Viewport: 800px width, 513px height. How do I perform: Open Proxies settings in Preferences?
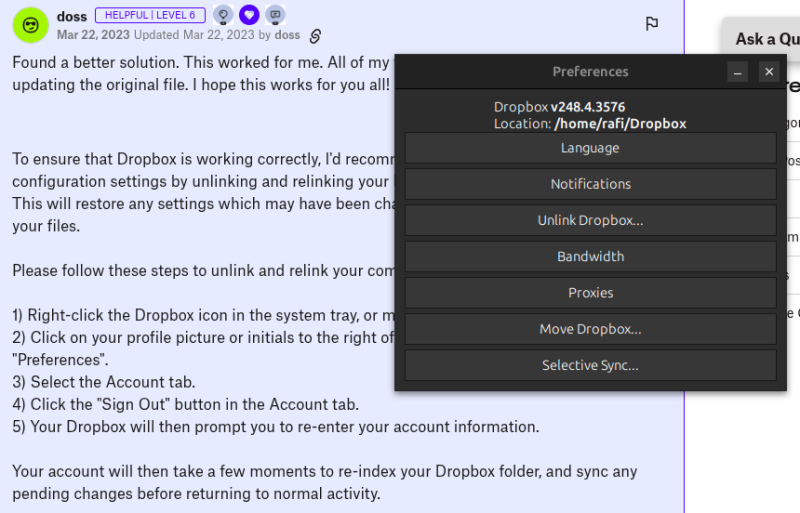pyautogui.click(x=590, y=293)
